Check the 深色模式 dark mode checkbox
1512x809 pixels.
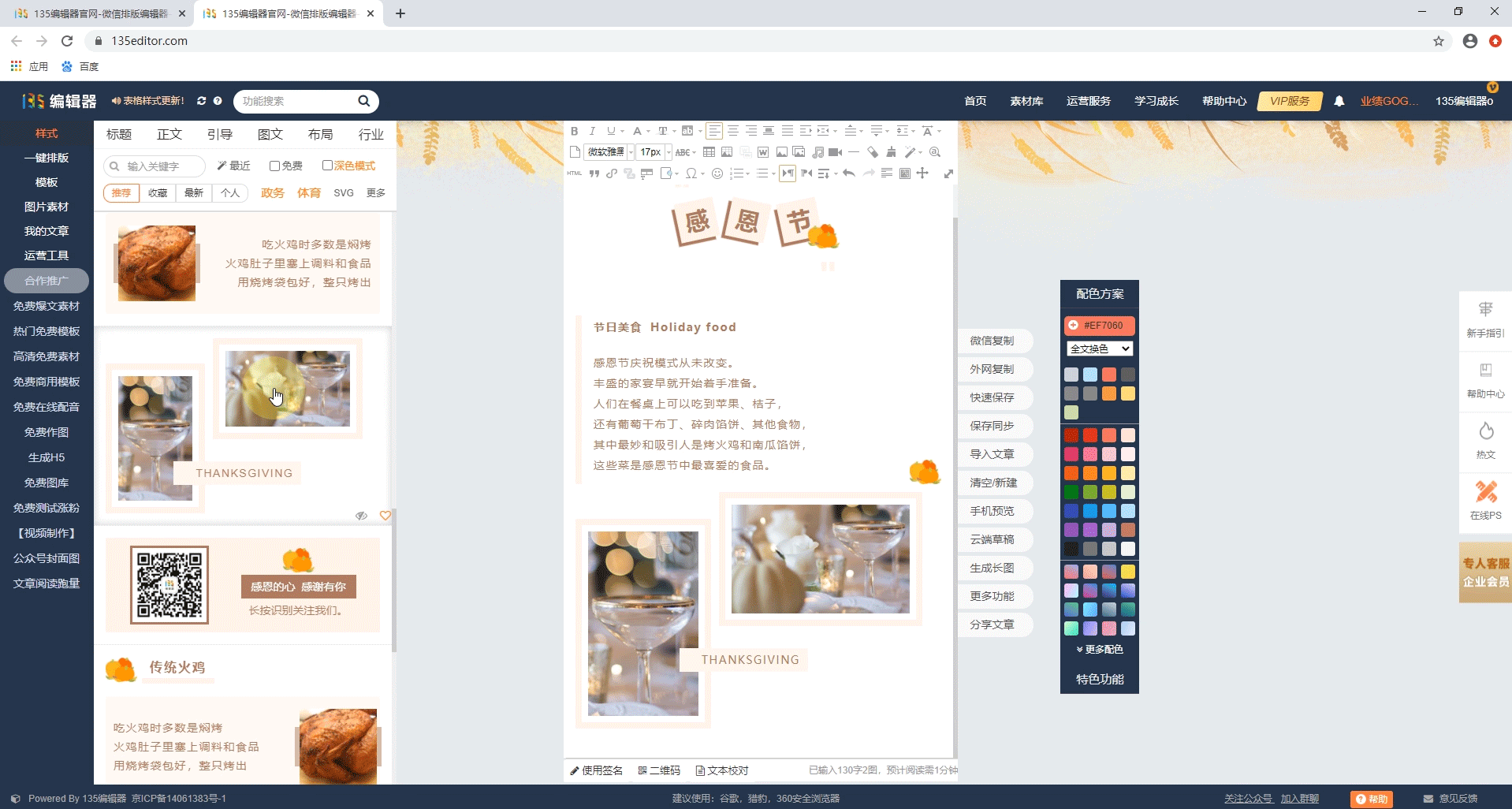coord(327,166)
